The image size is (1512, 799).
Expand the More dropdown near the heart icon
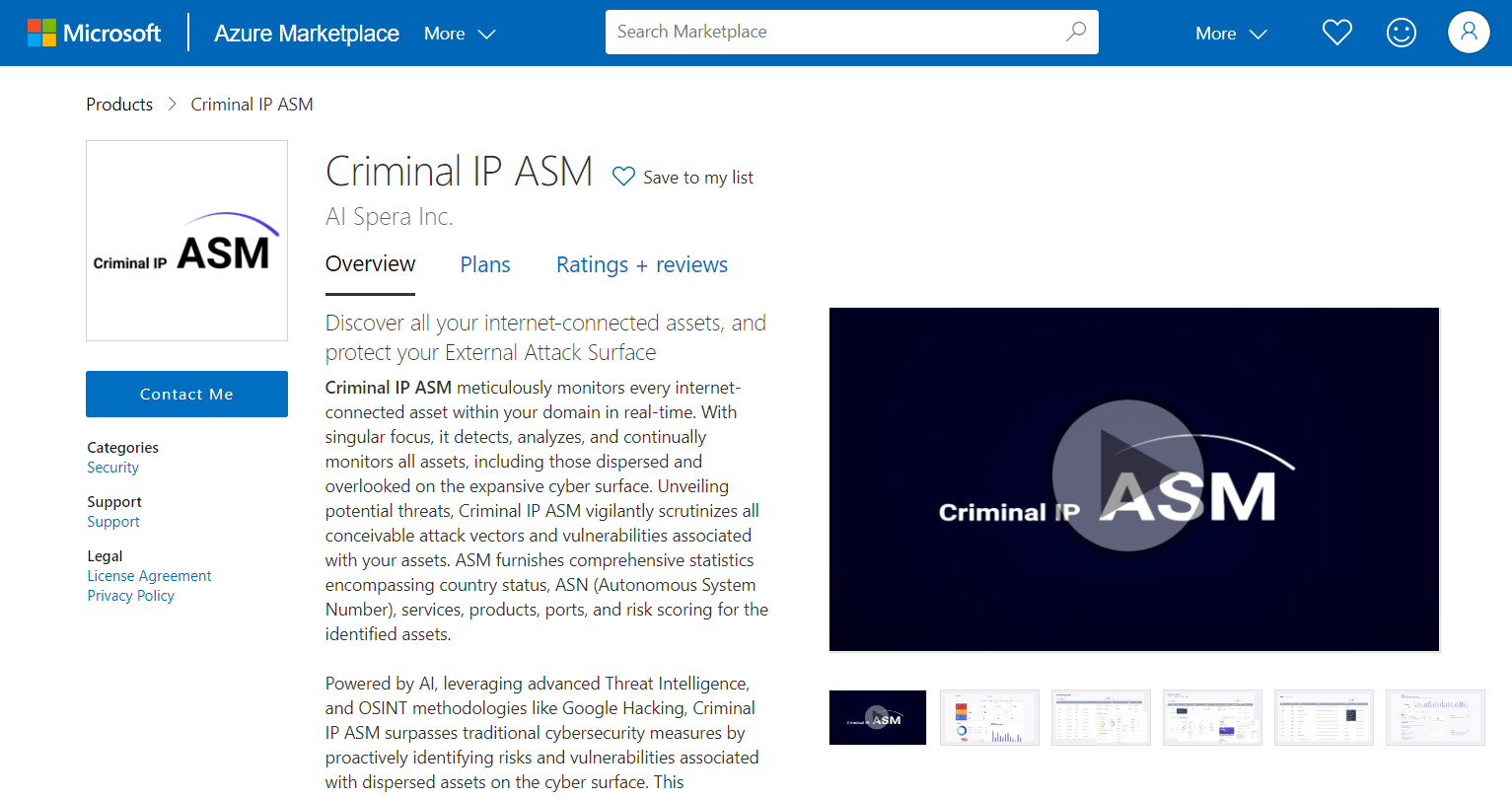click(1231, 34)
